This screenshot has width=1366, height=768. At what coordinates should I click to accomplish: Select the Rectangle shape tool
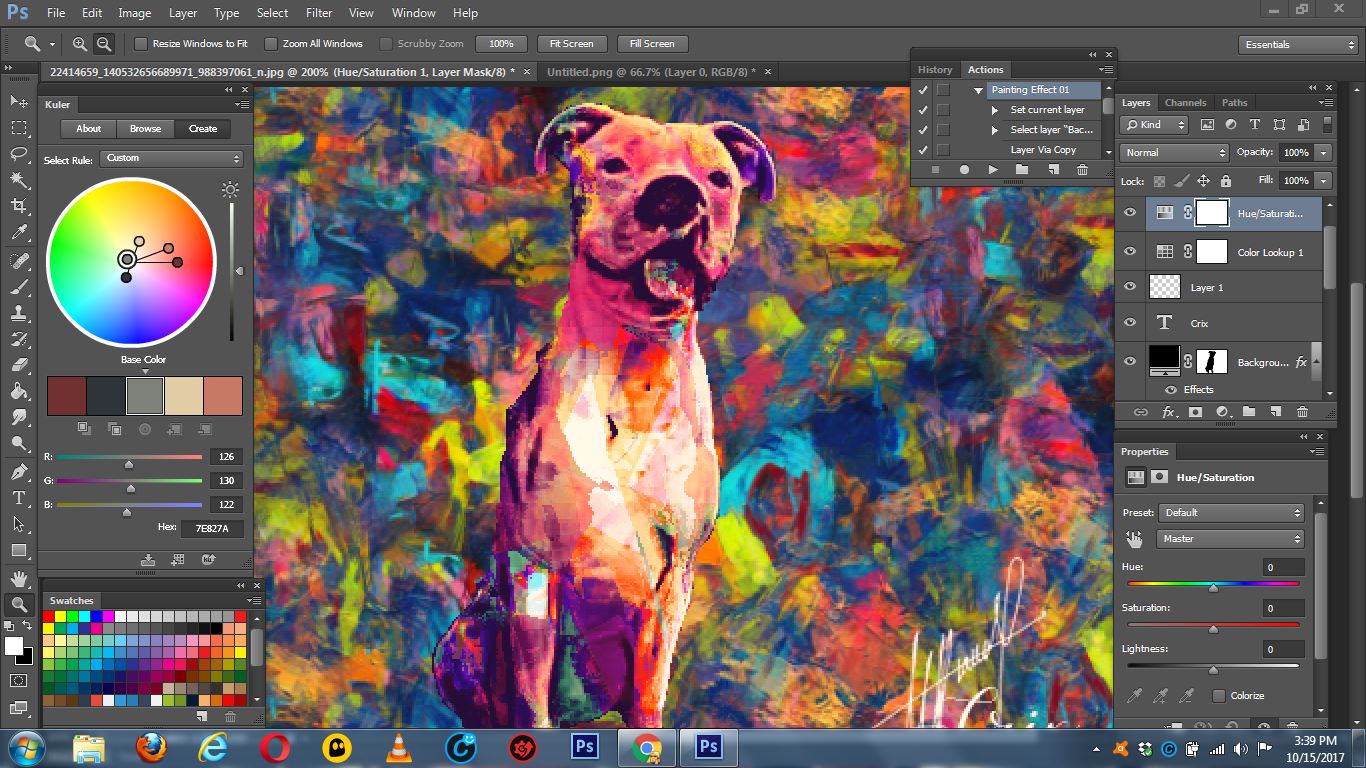coord(18,550)
